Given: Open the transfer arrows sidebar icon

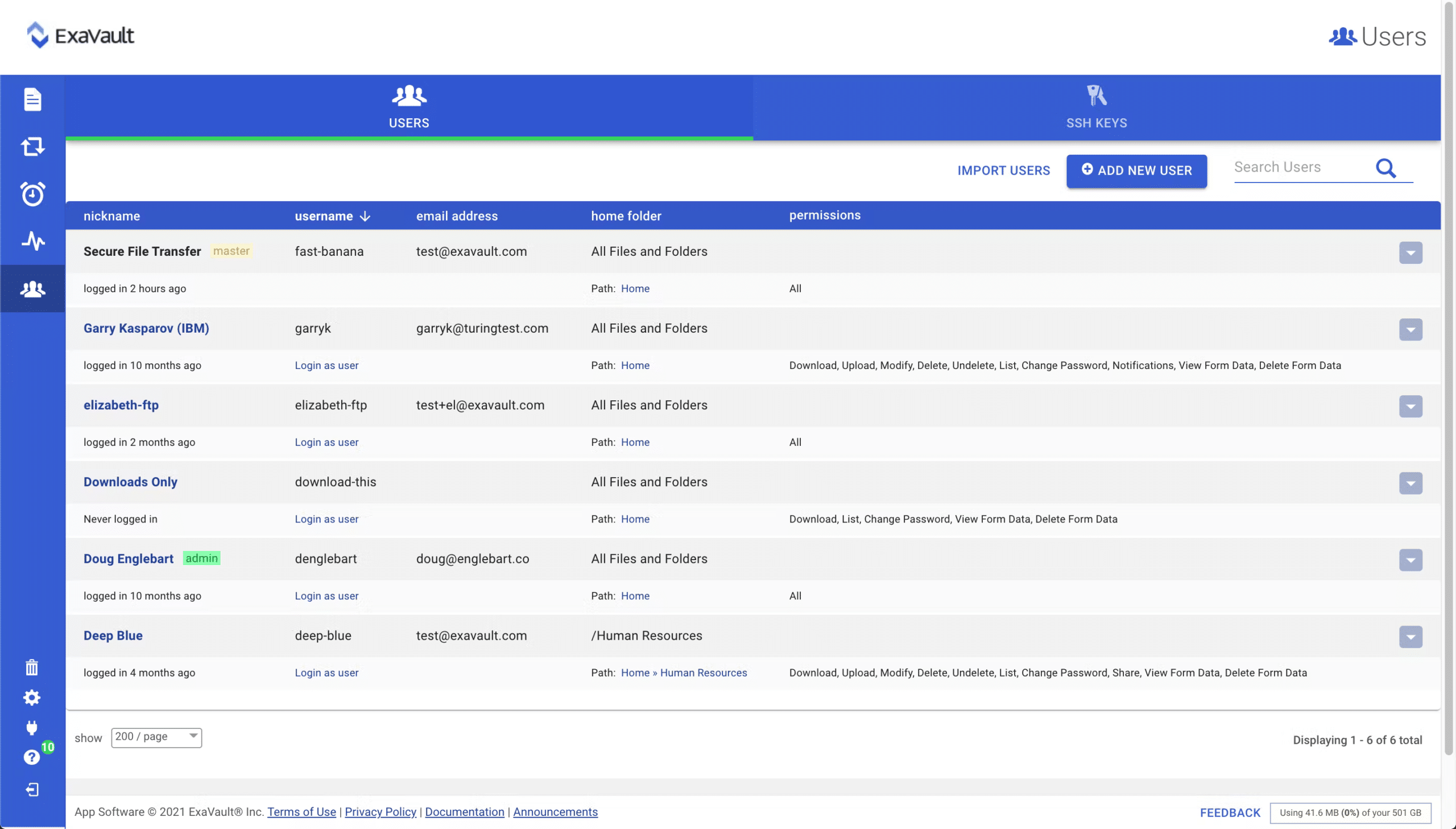Looking at the screenshot, I should coord(32,146).
